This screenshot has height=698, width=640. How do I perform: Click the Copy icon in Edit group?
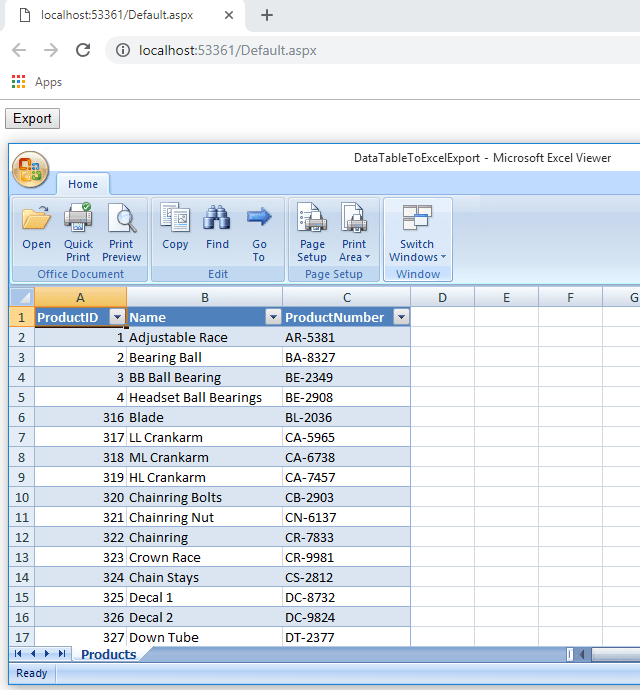[175, 227]
